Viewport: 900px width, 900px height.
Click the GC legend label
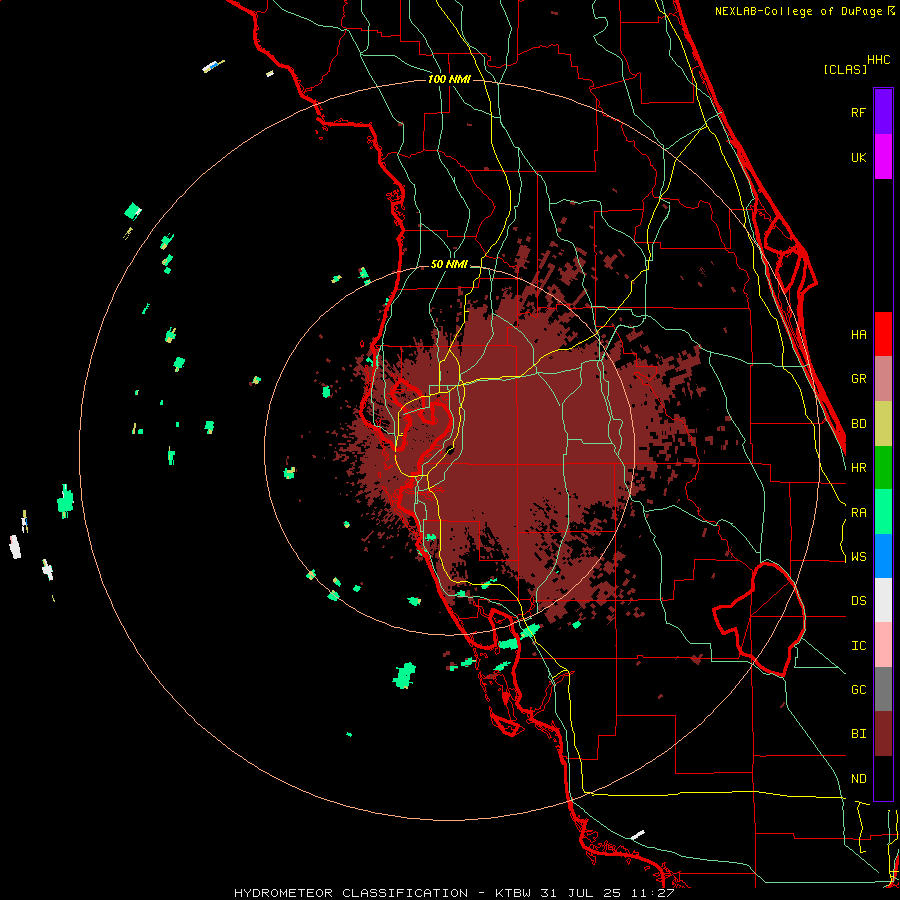[858, 690]
